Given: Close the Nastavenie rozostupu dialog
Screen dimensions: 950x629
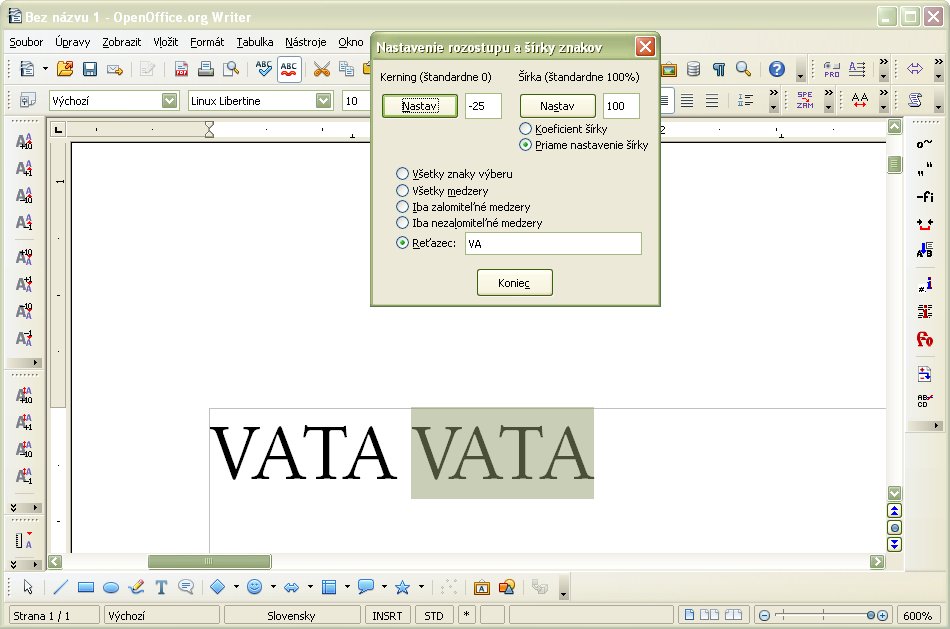Looking at the screenshot, I should (x=645, y=47).
